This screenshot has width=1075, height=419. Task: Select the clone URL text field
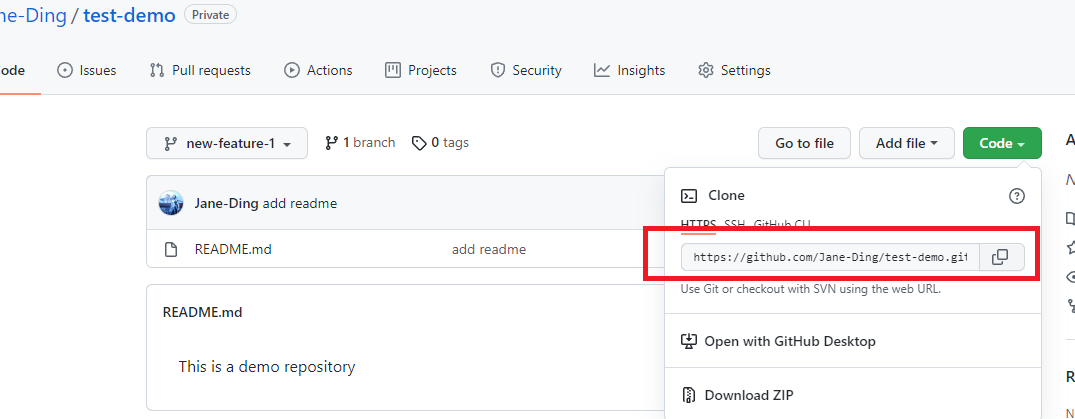pyautogui.click(x=830, y=257)
